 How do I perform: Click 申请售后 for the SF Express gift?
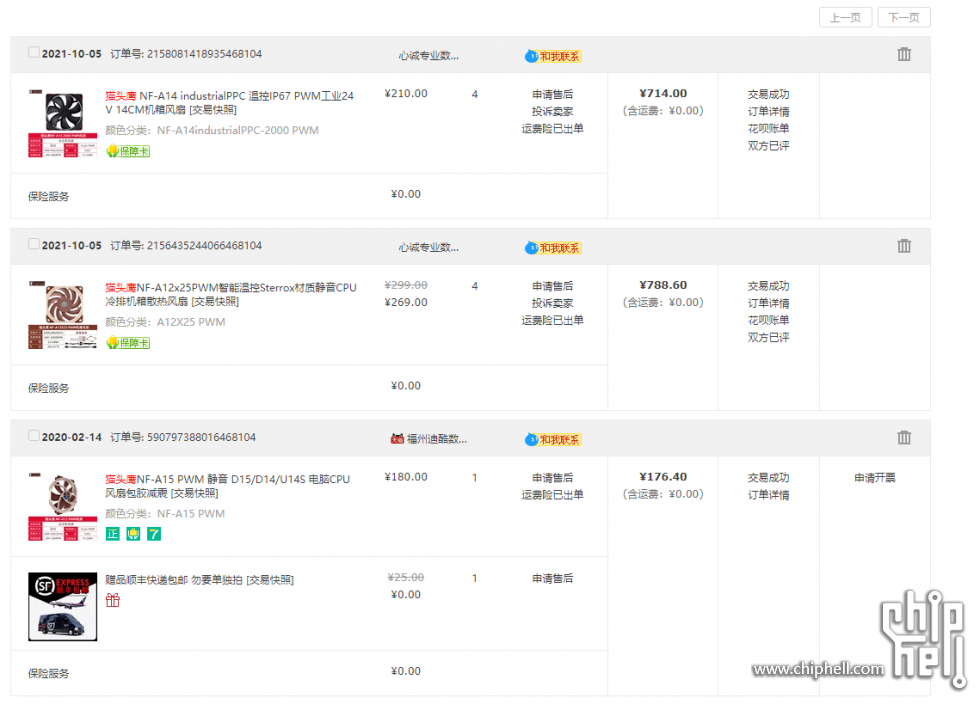(552, 578)
